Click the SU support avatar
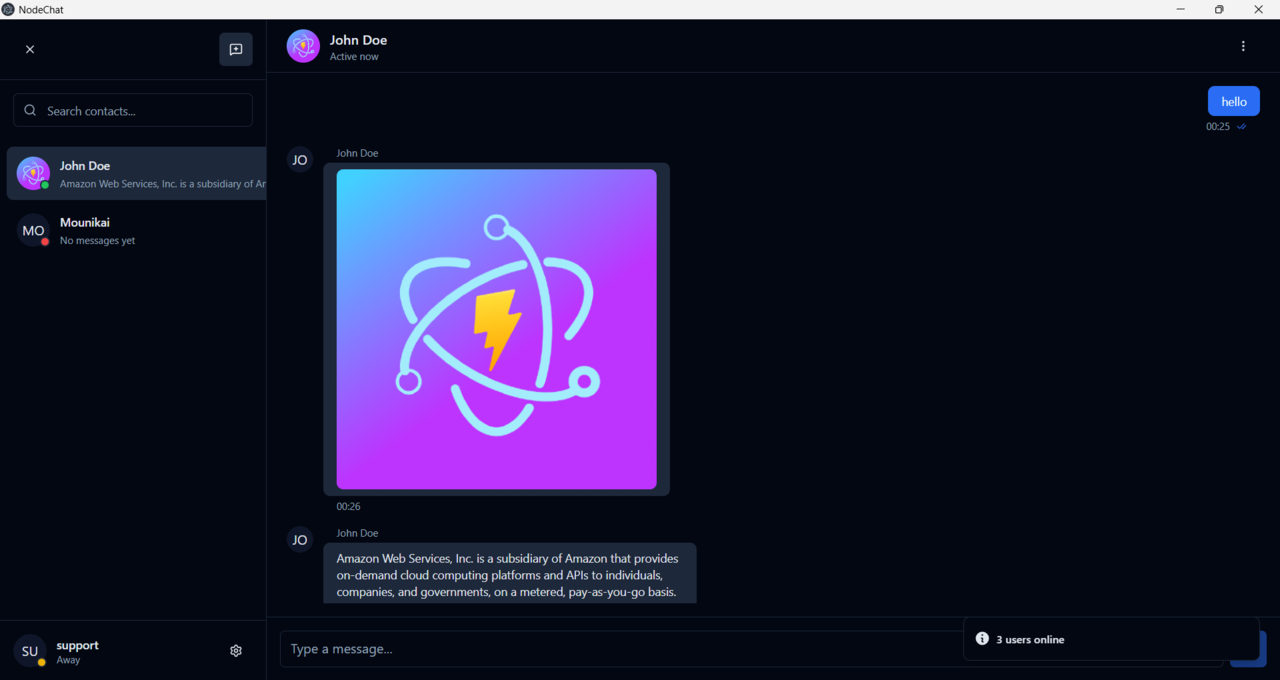This screenshot has width=1280, height=680. coord(30,651)
